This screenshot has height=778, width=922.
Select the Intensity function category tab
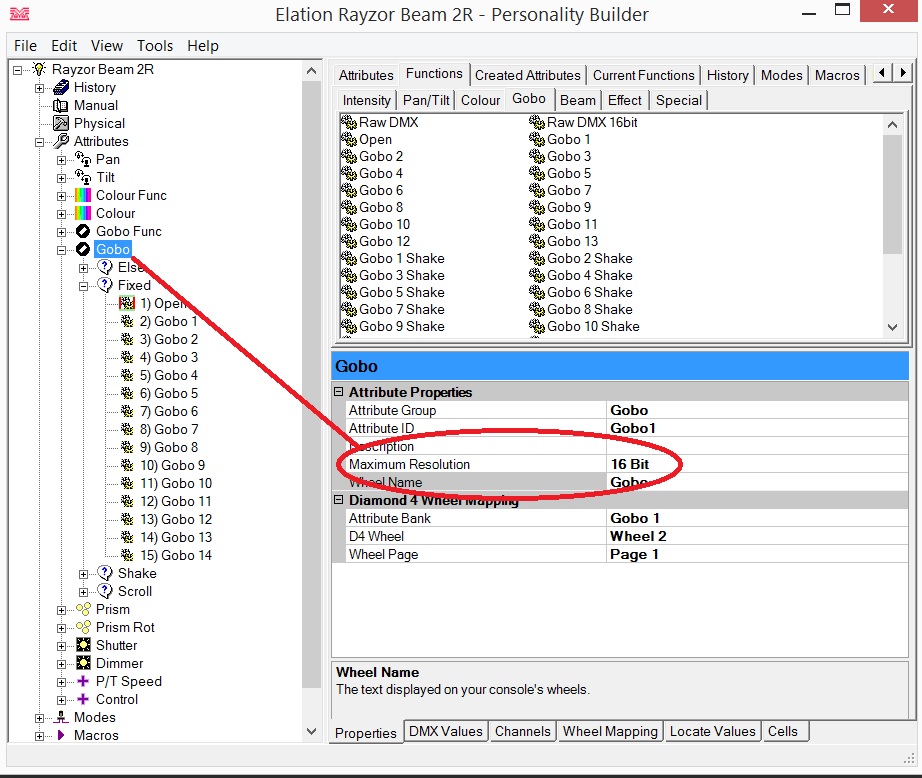[x=366, y=101]
